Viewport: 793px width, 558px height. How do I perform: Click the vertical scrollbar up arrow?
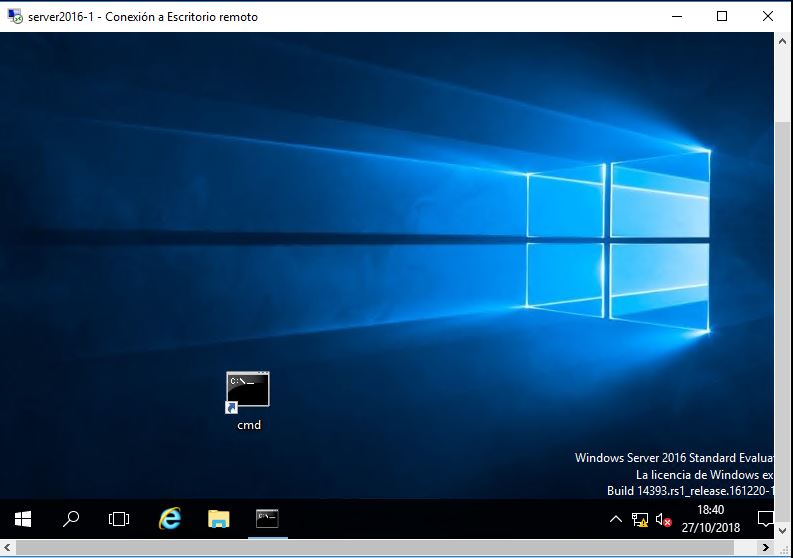[784, 42]
